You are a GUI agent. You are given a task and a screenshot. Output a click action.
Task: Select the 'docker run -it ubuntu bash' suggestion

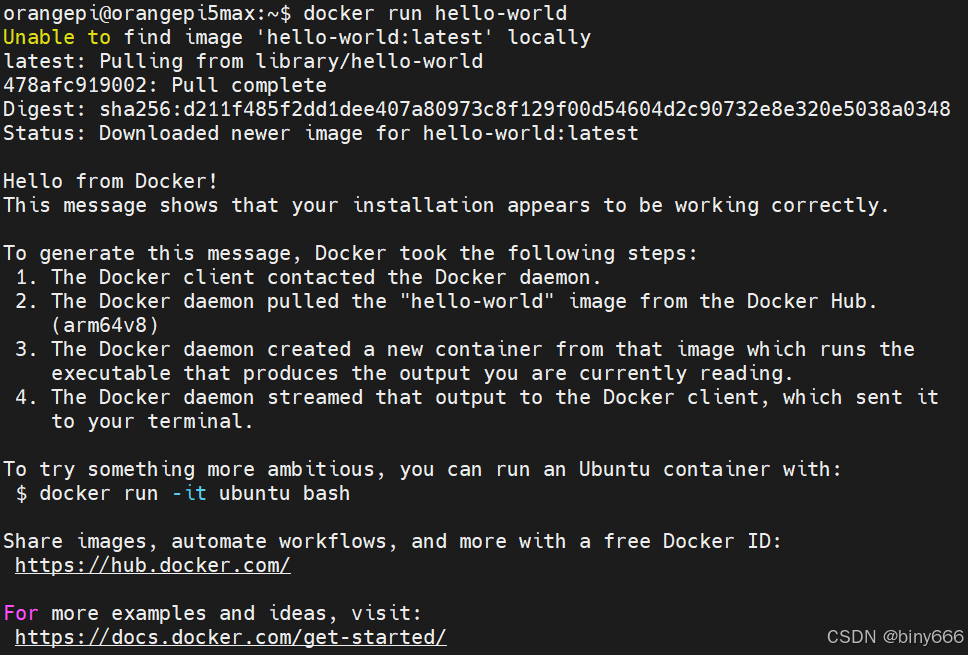tap(190, 493)
